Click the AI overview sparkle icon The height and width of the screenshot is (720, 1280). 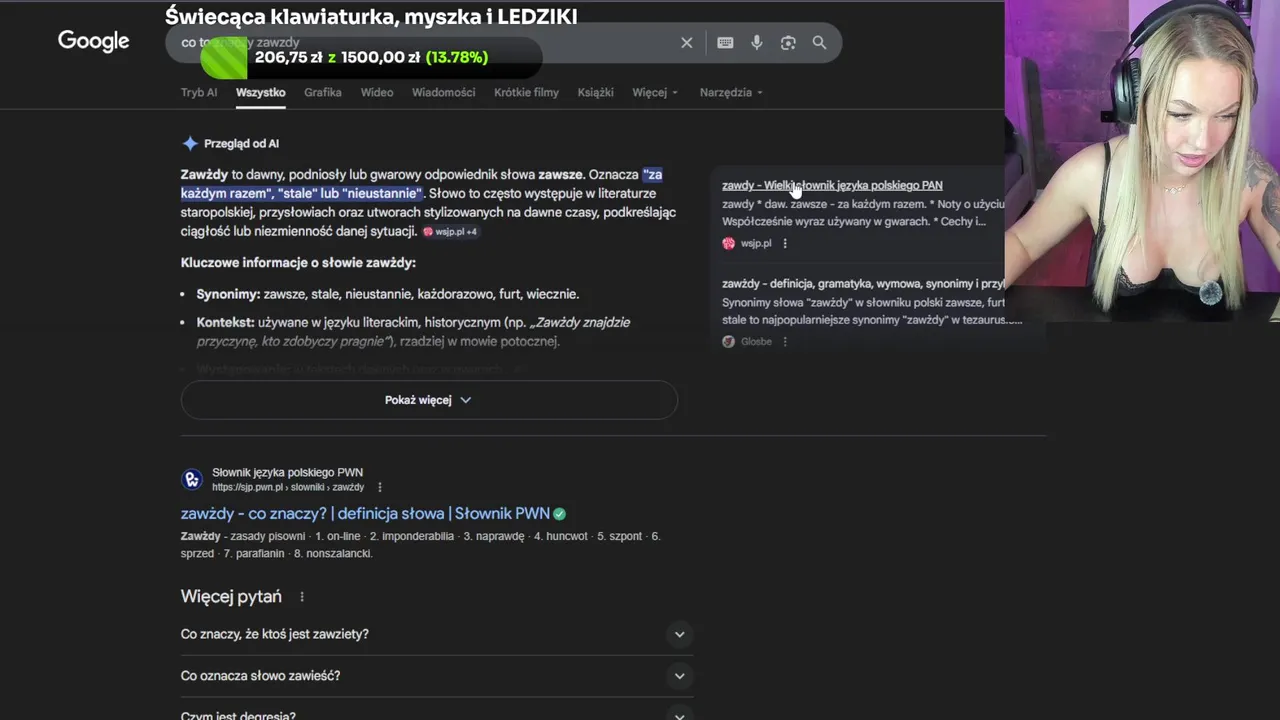click(x=190, y=143)
